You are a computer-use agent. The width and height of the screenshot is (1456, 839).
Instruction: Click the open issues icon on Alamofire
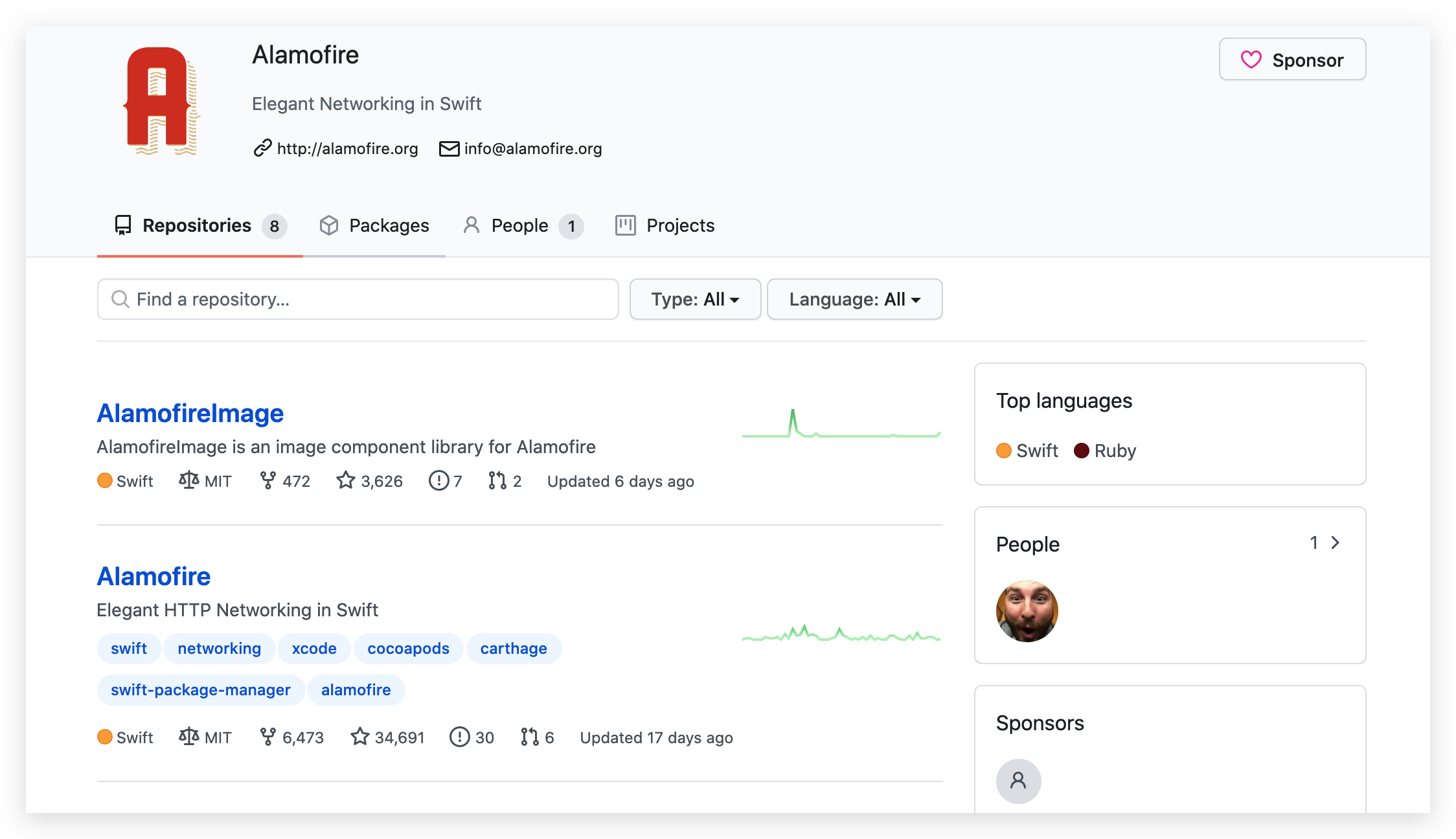point(459,737)
